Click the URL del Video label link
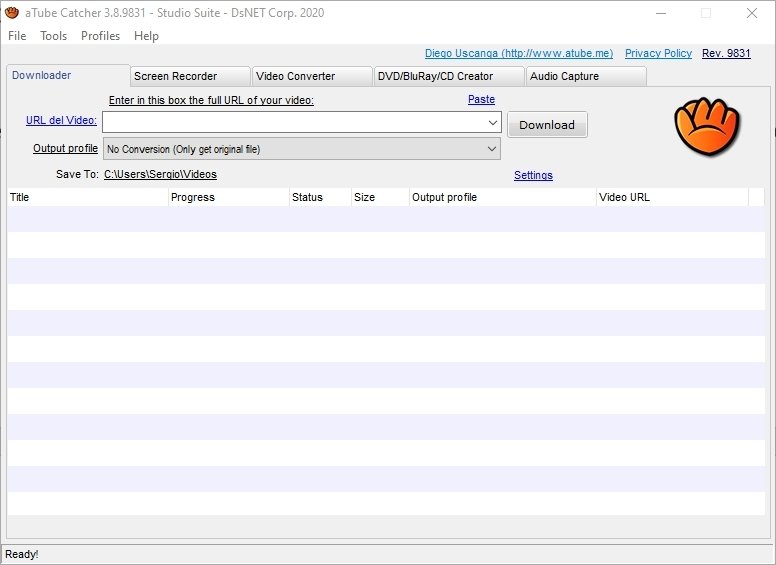This screenshot has height=565, width=776. [61, 120]
